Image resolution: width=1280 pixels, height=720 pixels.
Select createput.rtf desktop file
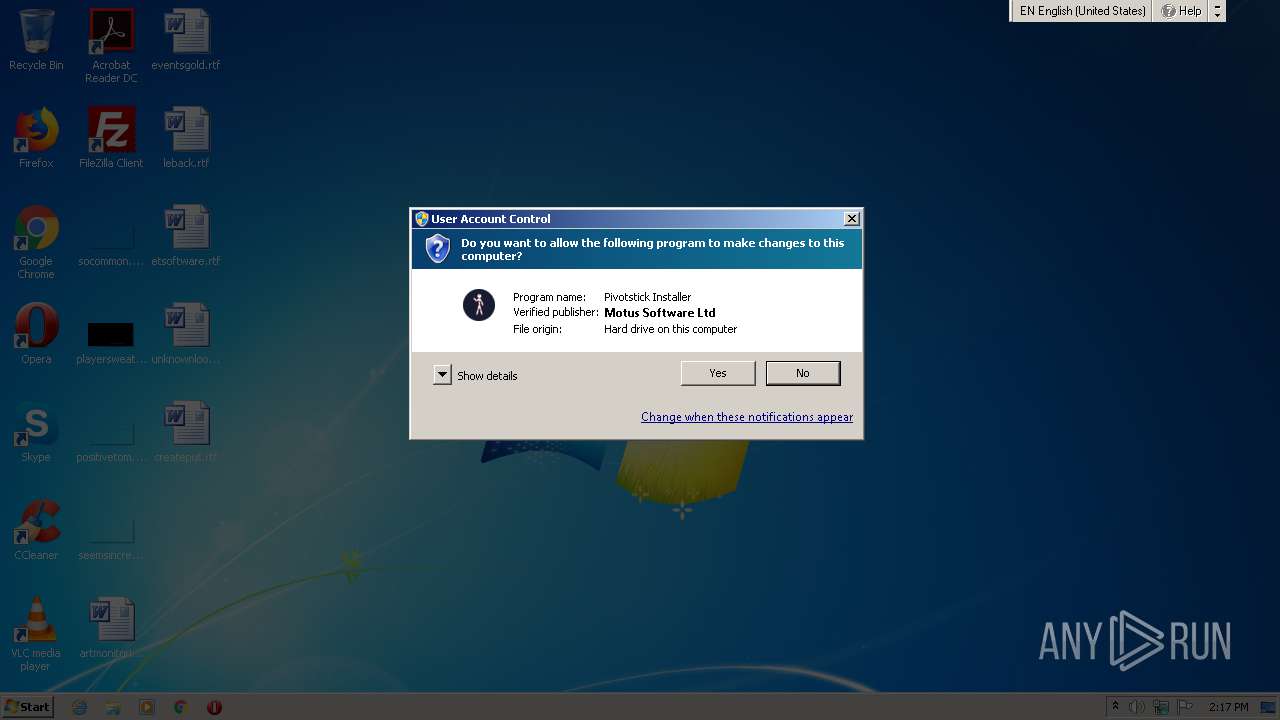pyautogui.click(x=186, y=432)
